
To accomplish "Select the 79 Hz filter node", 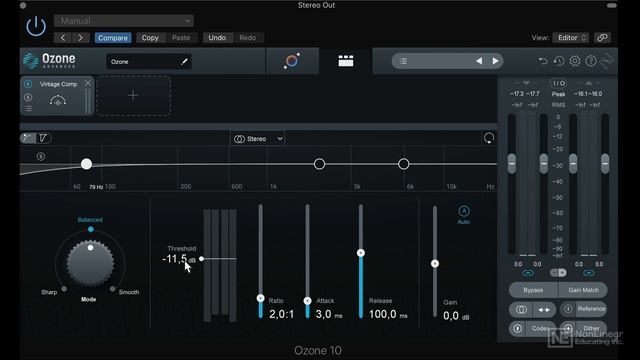I will click(86, 164).
